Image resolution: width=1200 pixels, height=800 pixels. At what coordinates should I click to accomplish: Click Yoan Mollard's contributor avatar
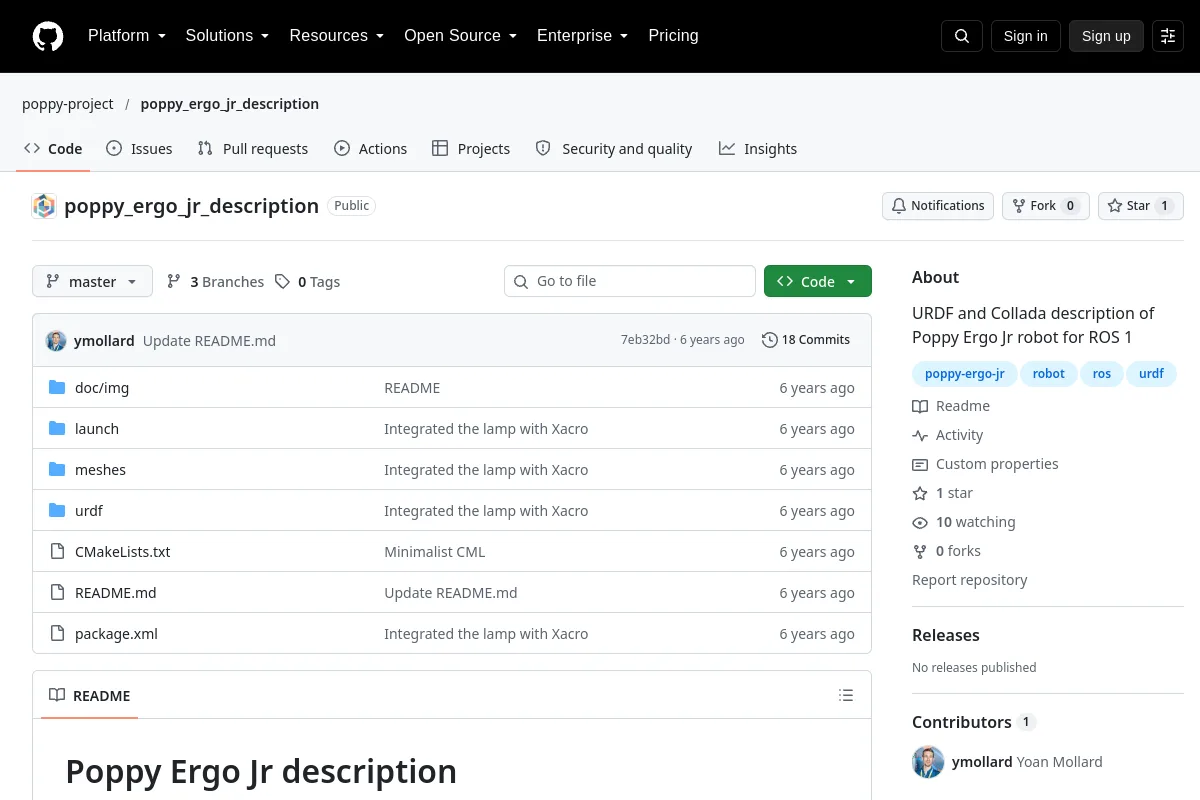point(928,762)
